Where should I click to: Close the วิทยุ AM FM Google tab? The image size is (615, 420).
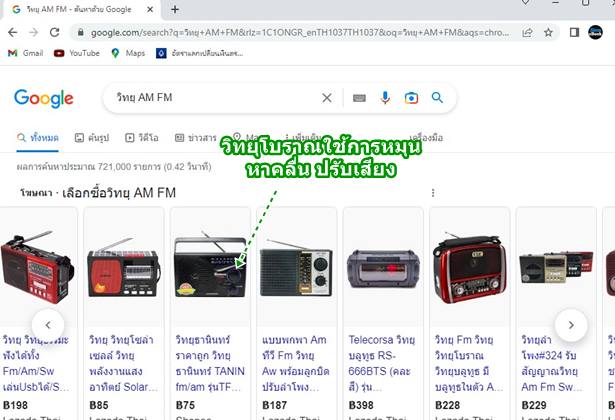pos(150,9)
